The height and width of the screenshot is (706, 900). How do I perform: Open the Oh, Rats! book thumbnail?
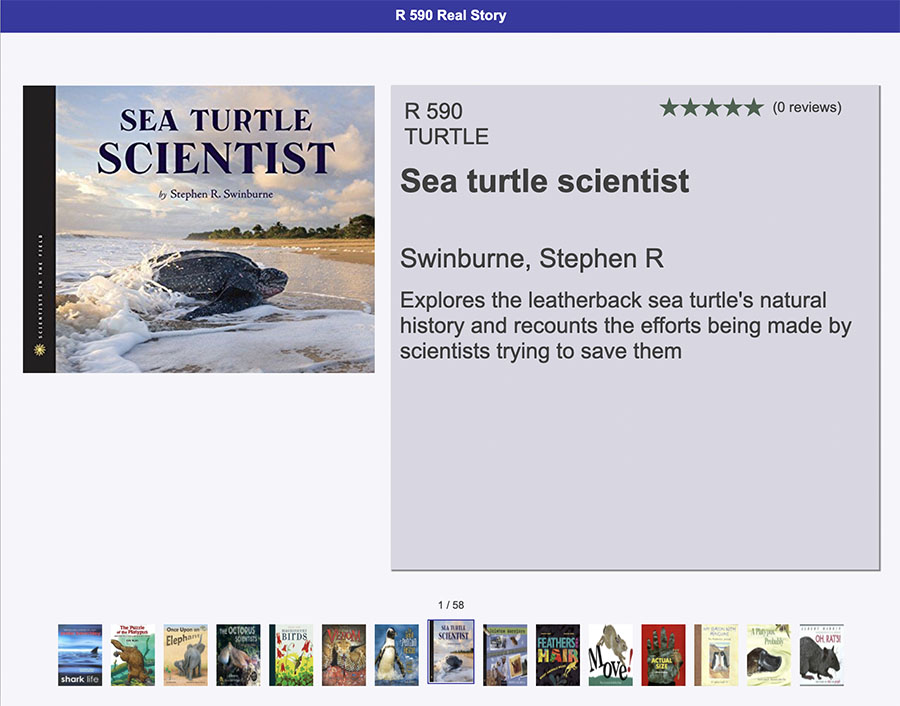tap(822, 655)
